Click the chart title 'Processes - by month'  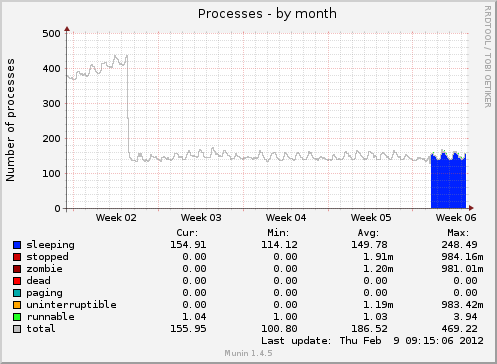click(x=267, y=14)
